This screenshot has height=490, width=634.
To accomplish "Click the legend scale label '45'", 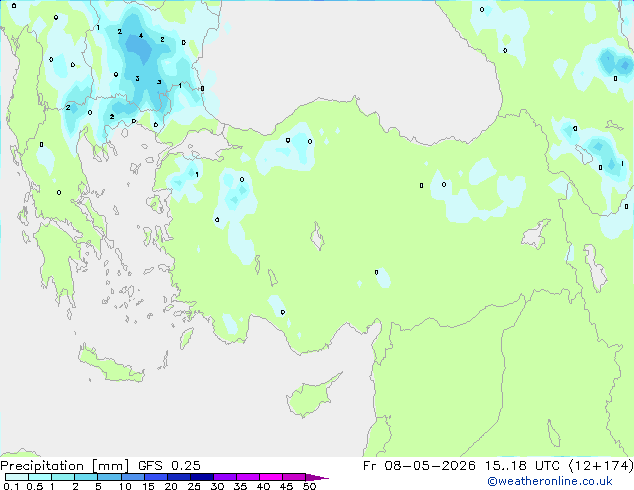I will click(x=286, y=486).
